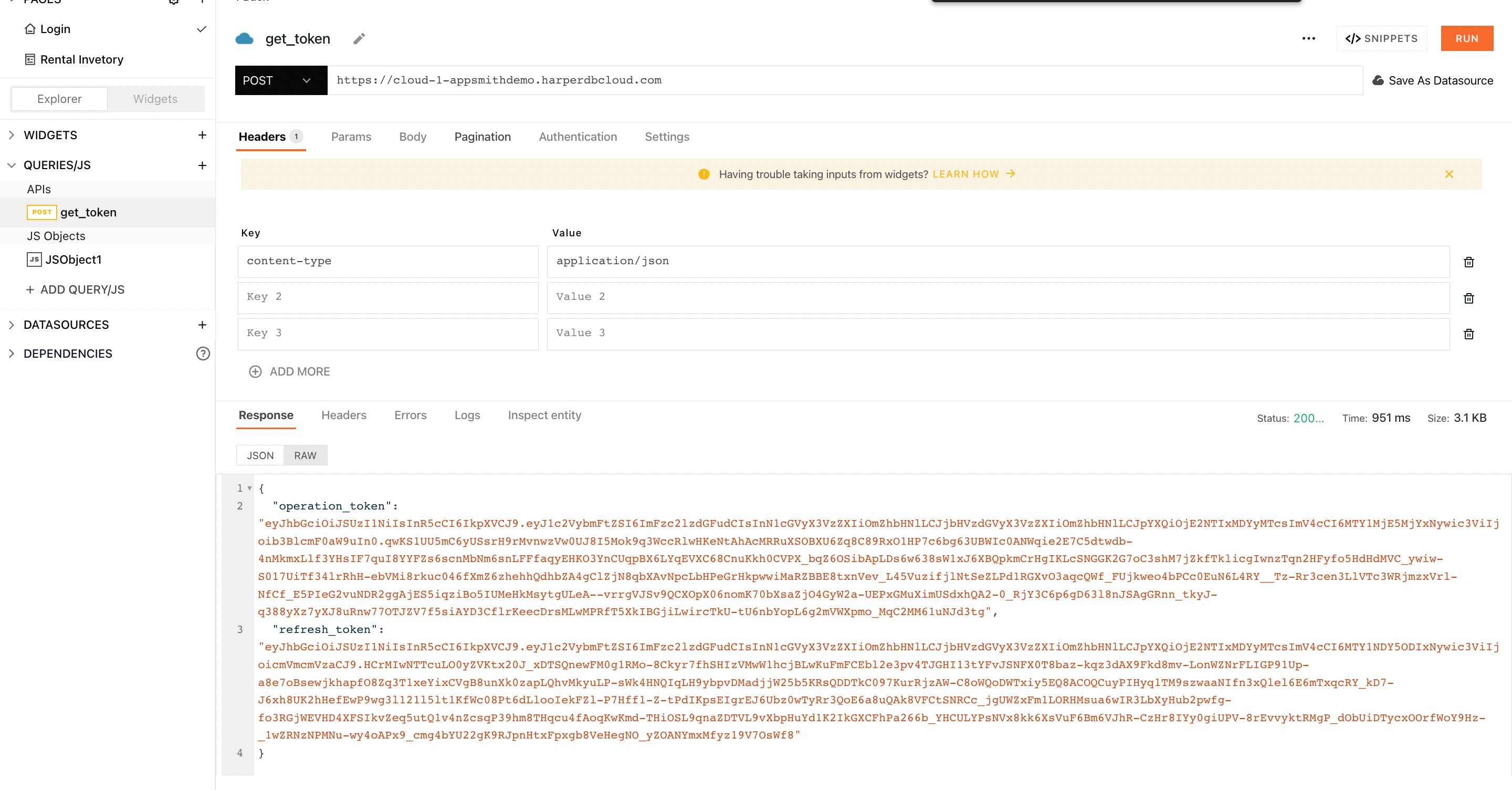Open the DEPENDENCIES help question icon

(x=203, y=354)
